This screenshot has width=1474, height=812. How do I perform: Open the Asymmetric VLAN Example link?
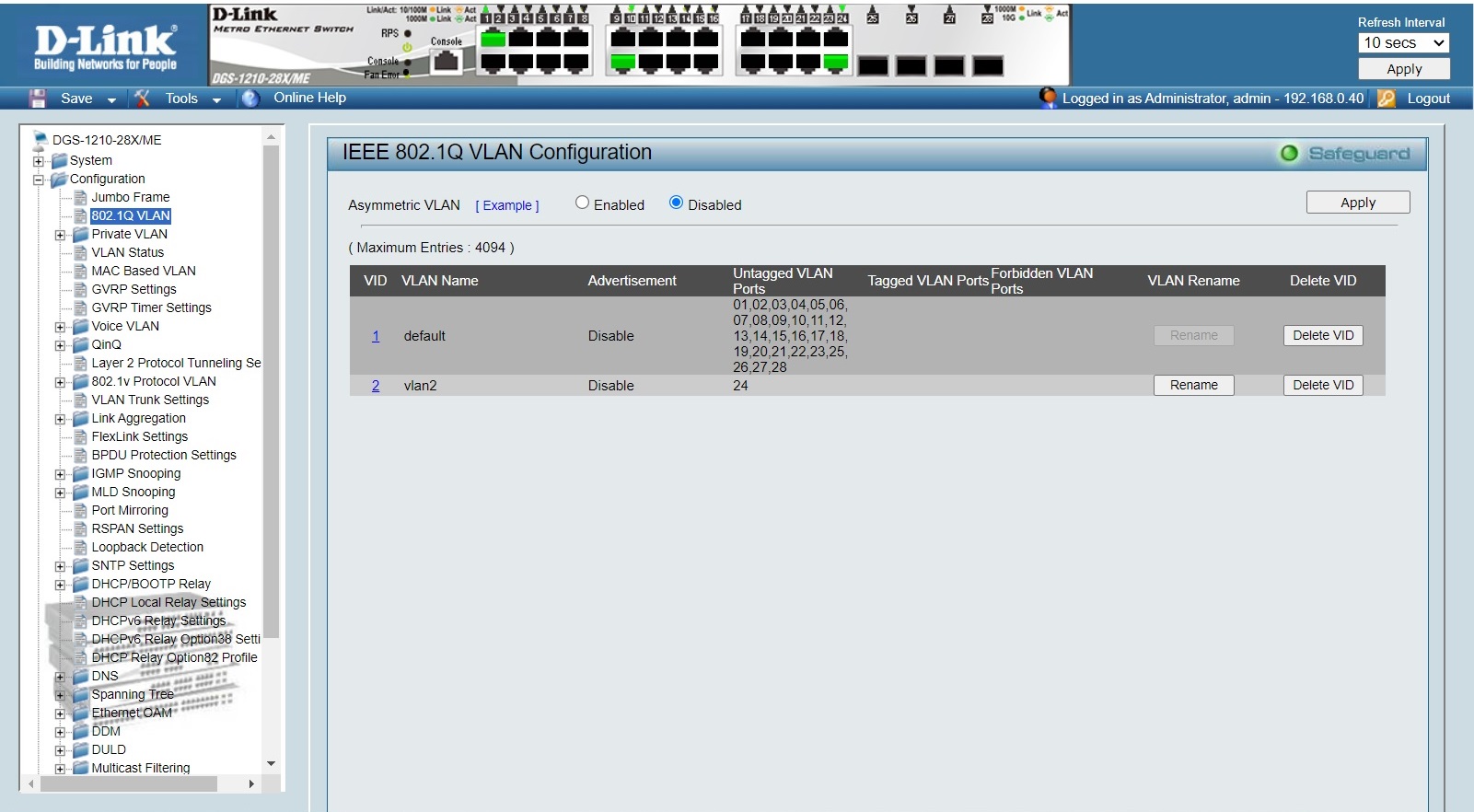coord(507,205)
